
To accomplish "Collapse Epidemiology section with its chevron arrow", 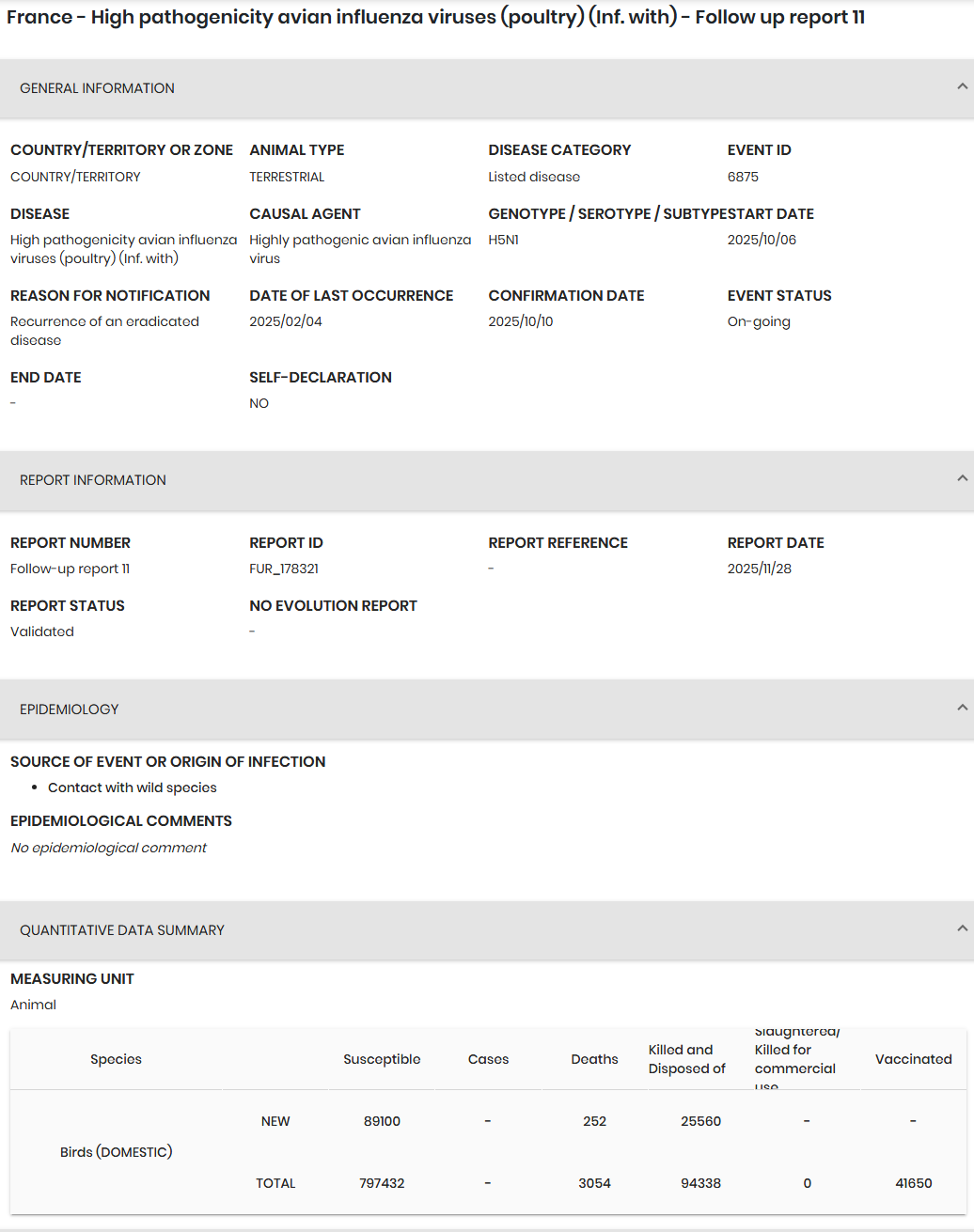I will click(962, 708).
